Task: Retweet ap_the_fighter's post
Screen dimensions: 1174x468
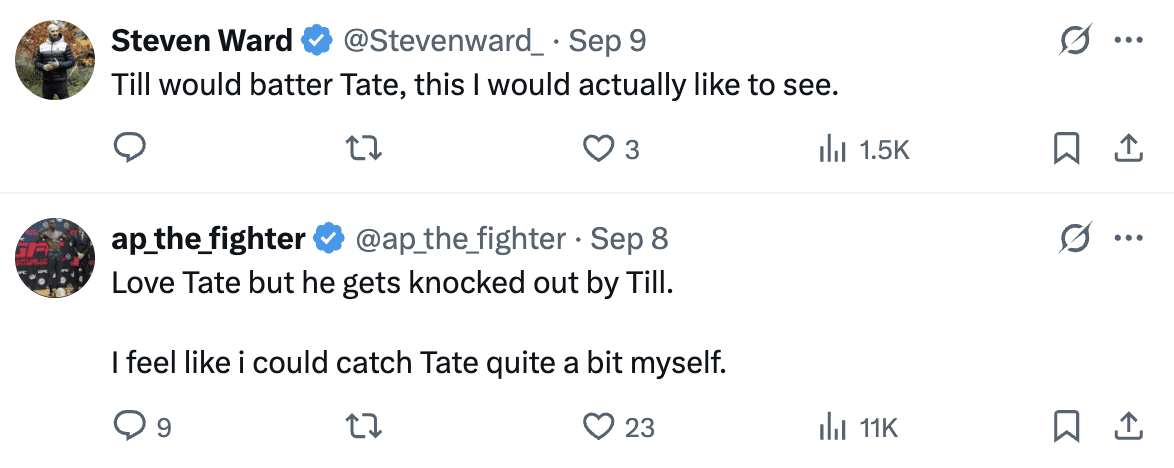Action: point(364,428)
